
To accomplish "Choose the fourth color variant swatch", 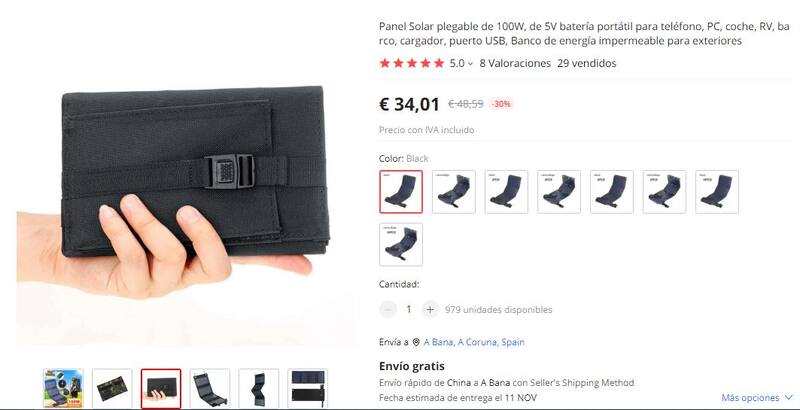I will tap(559, 192).
